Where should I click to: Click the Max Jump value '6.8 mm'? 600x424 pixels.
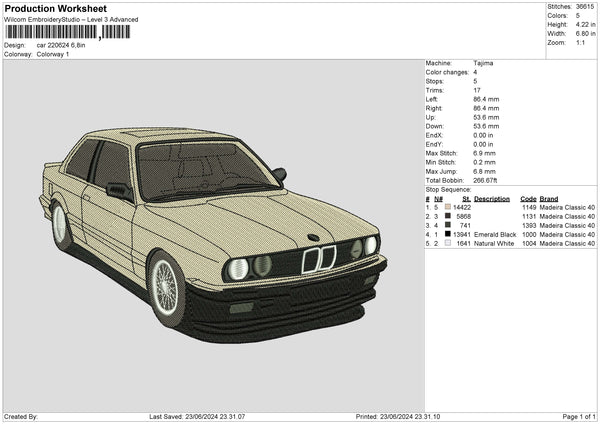point(484,171)
